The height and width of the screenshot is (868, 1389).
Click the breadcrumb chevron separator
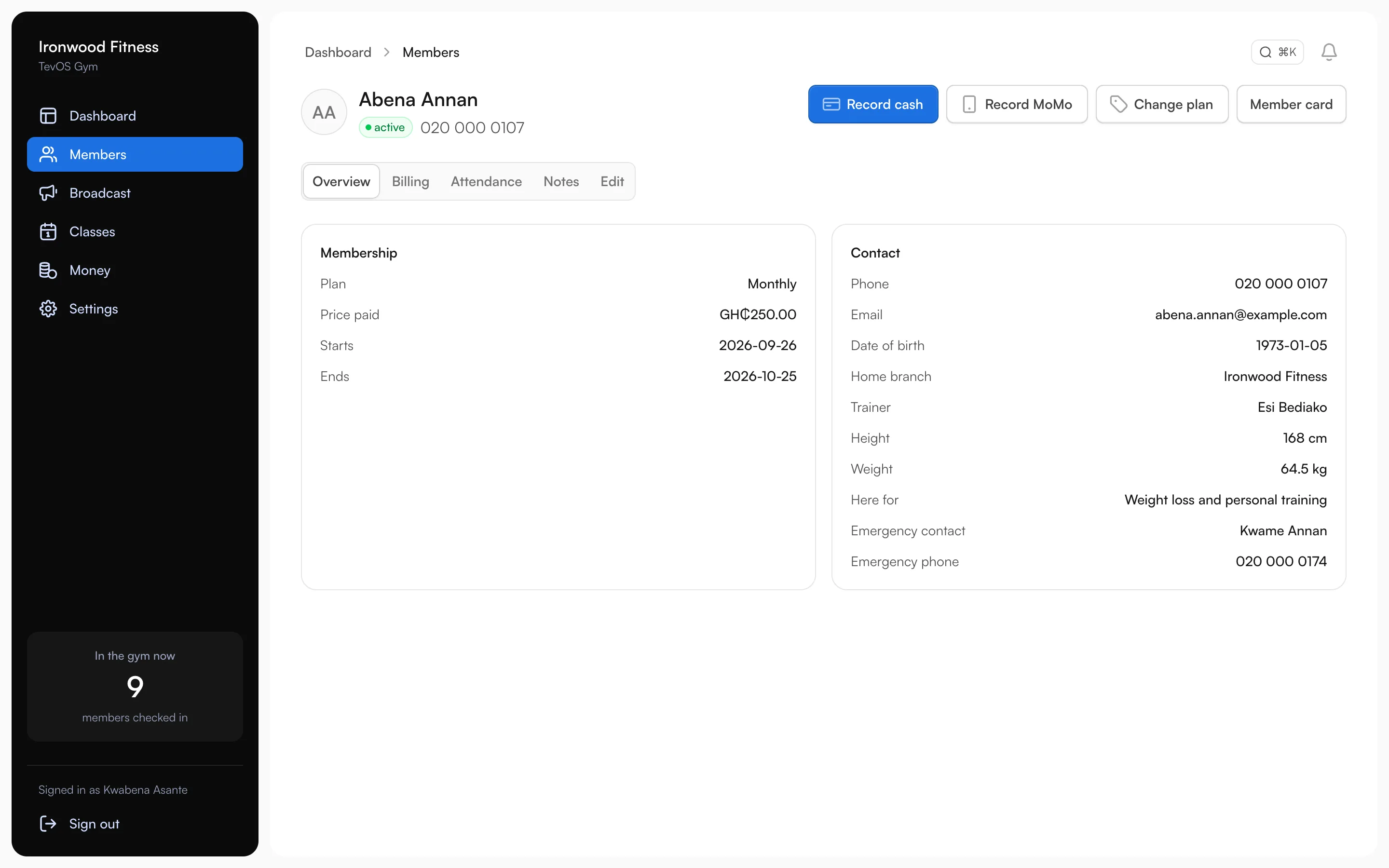(387, 52)
